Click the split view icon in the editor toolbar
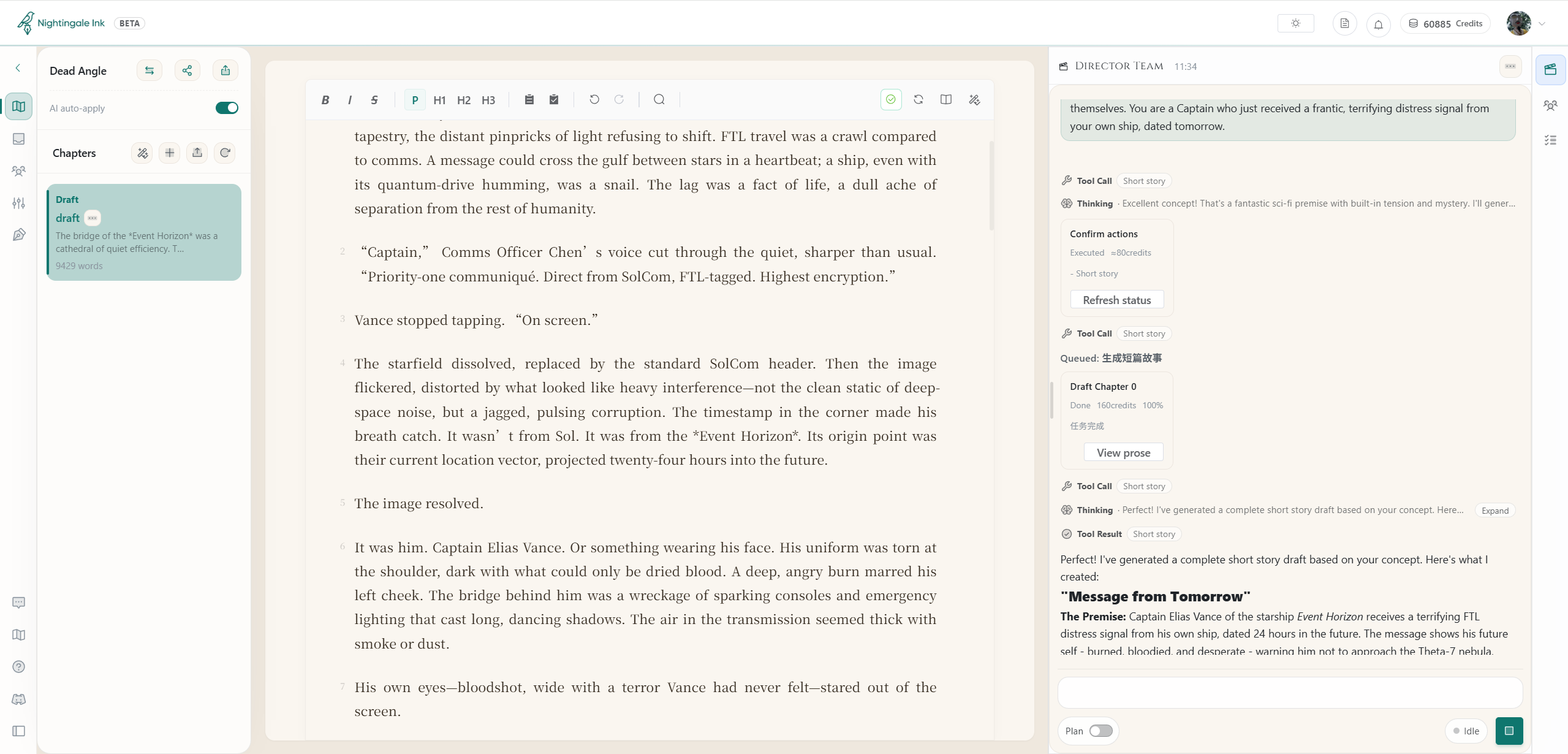This screenshot has height=754, width=1568. pos(946,99)
